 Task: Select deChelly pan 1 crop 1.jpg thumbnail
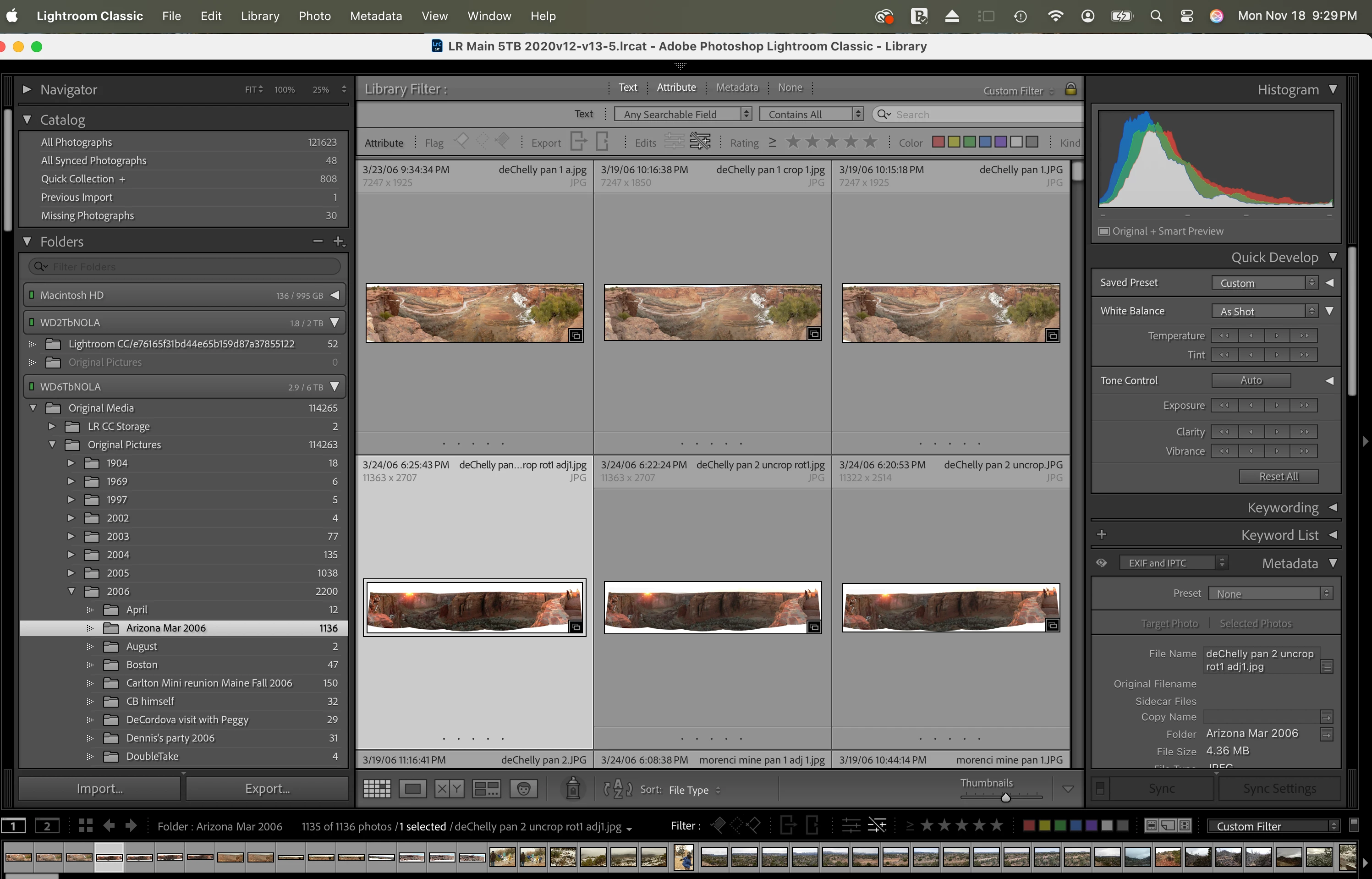pos(712,313)
